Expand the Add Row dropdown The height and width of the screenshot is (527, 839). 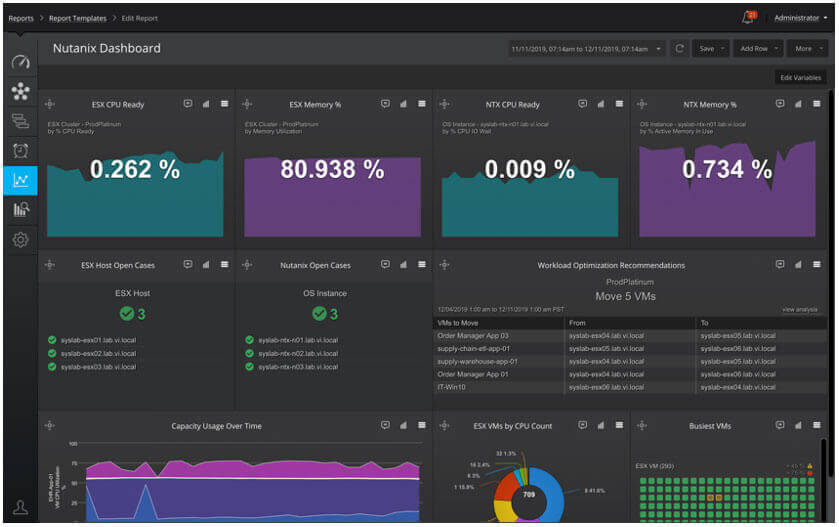click(x=759, y=49)
